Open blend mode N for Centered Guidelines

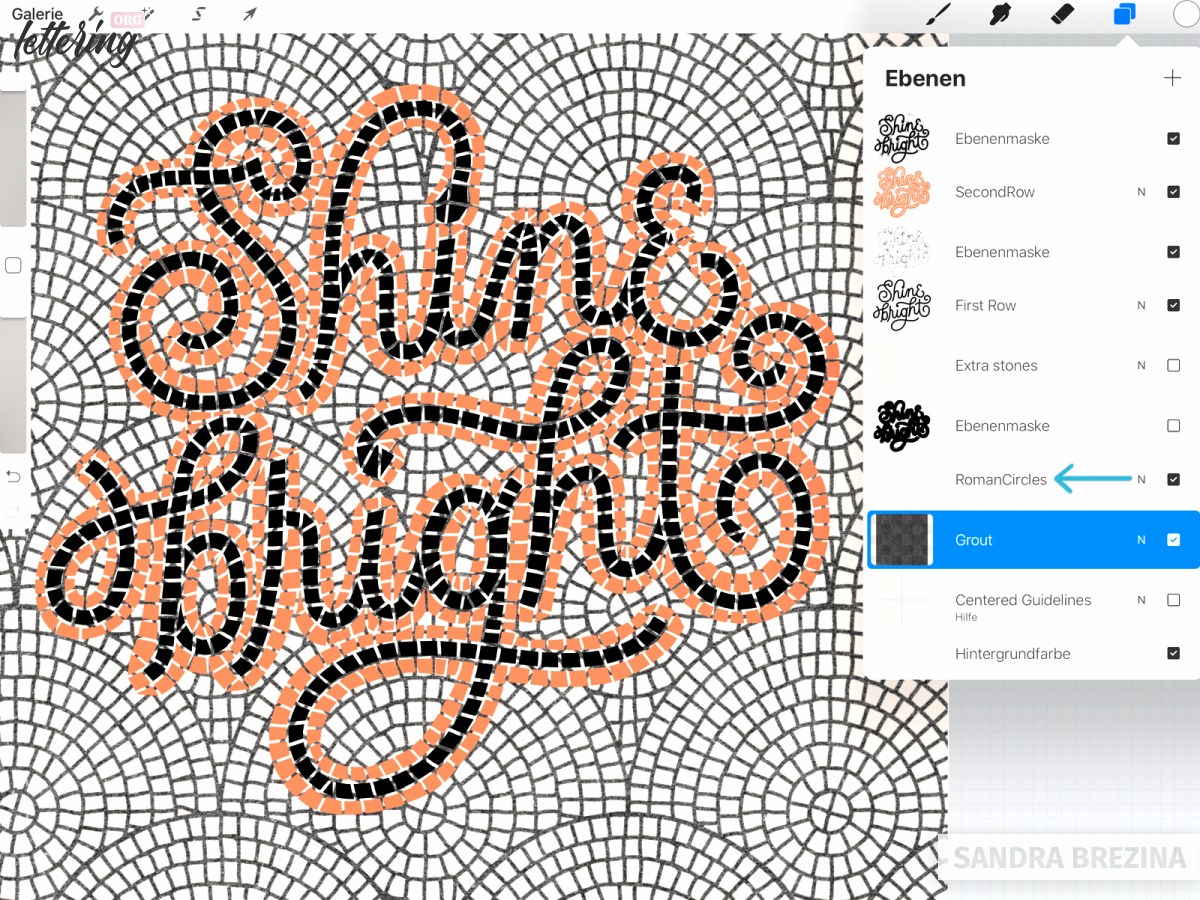(1141, 600)
